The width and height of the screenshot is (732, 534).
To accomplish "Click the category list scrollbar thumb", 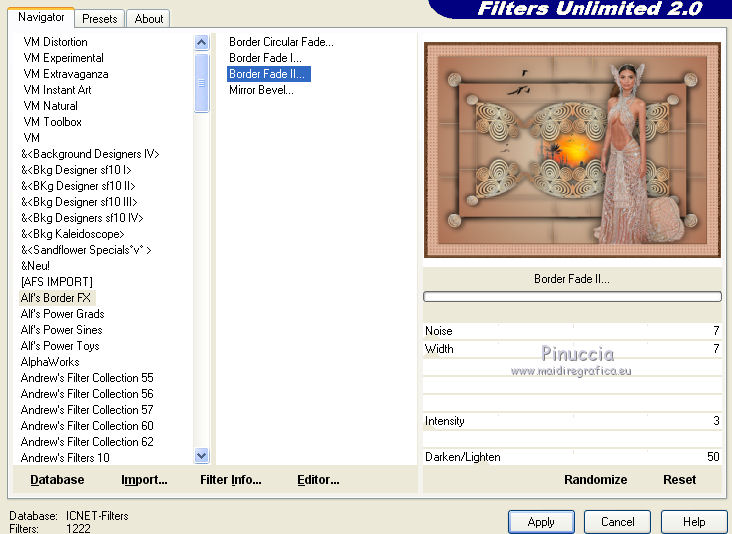I will point(202,83).
